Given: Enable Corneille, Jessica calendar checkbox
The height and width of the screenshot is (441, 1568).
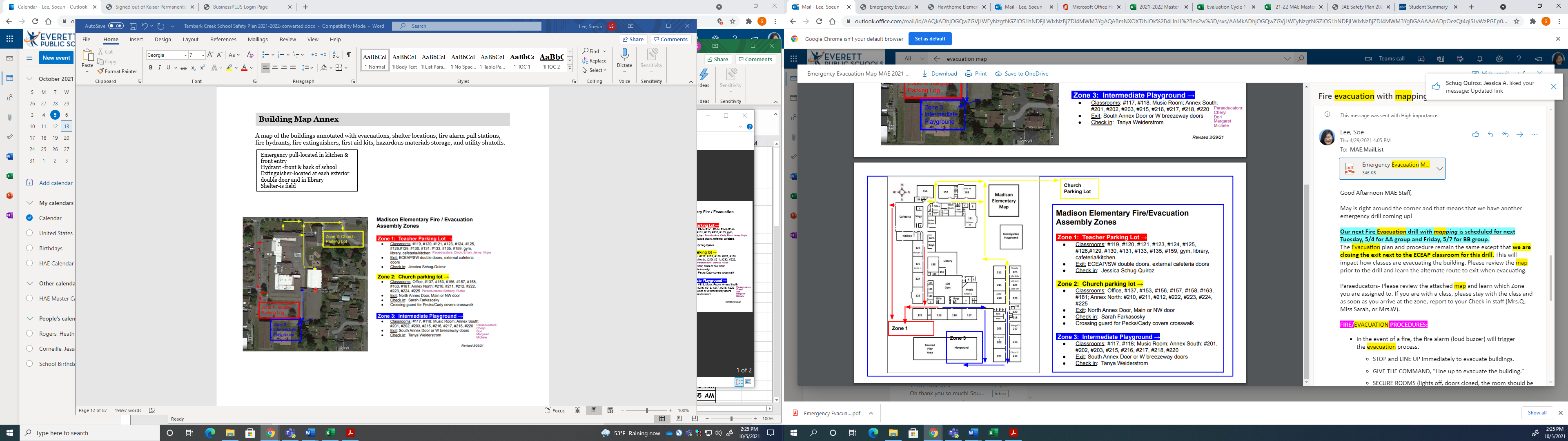Looking at the screenshot, I should point(29,348).
